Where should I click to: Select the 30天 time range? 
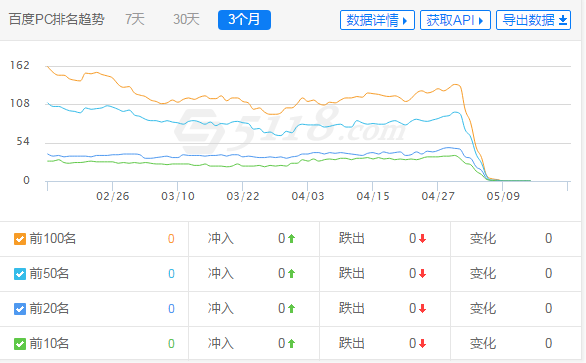coord(186,19)
